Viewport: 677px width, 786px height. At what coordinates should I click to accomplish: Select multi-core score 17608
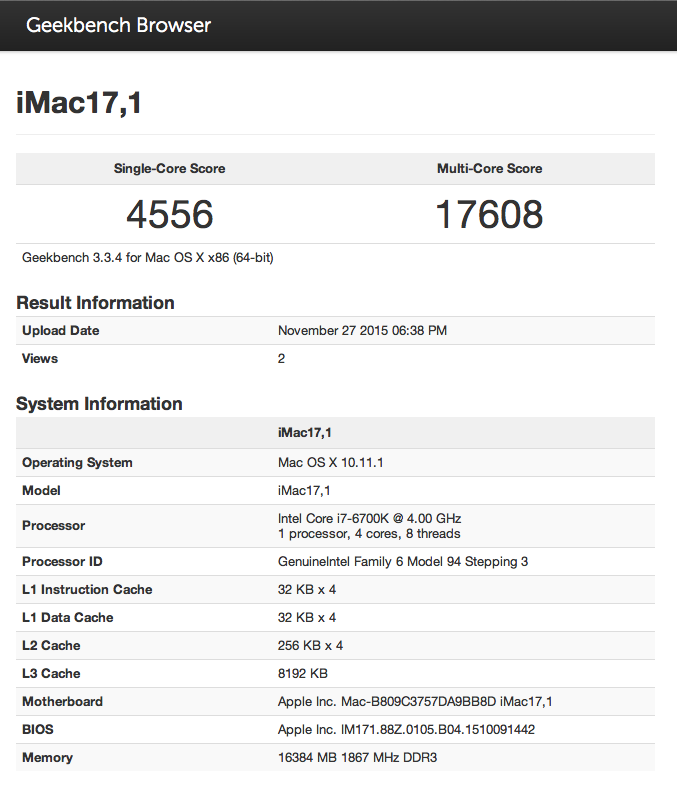coord(490,214)
